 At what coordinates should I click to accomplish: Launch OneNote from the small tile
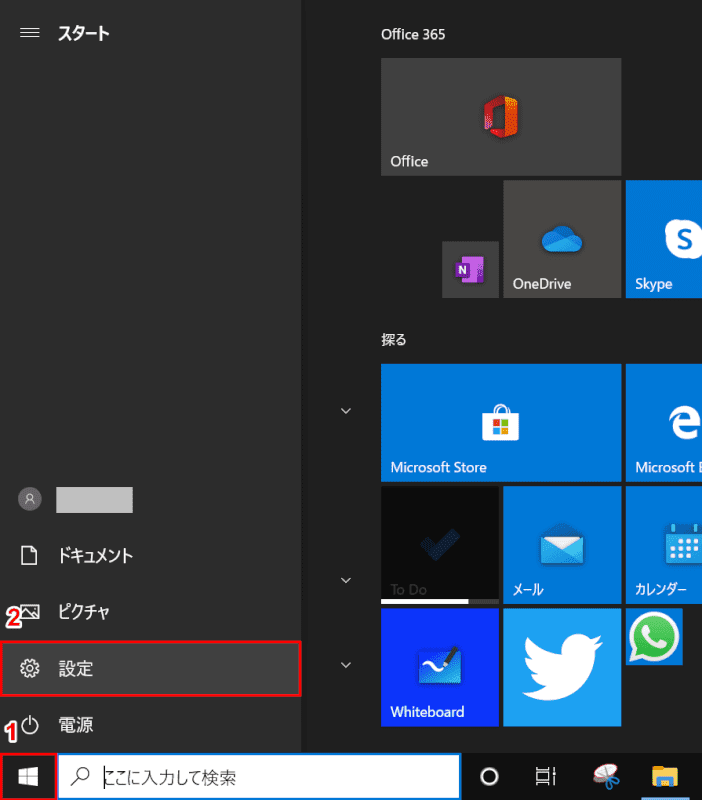[470, 269]
